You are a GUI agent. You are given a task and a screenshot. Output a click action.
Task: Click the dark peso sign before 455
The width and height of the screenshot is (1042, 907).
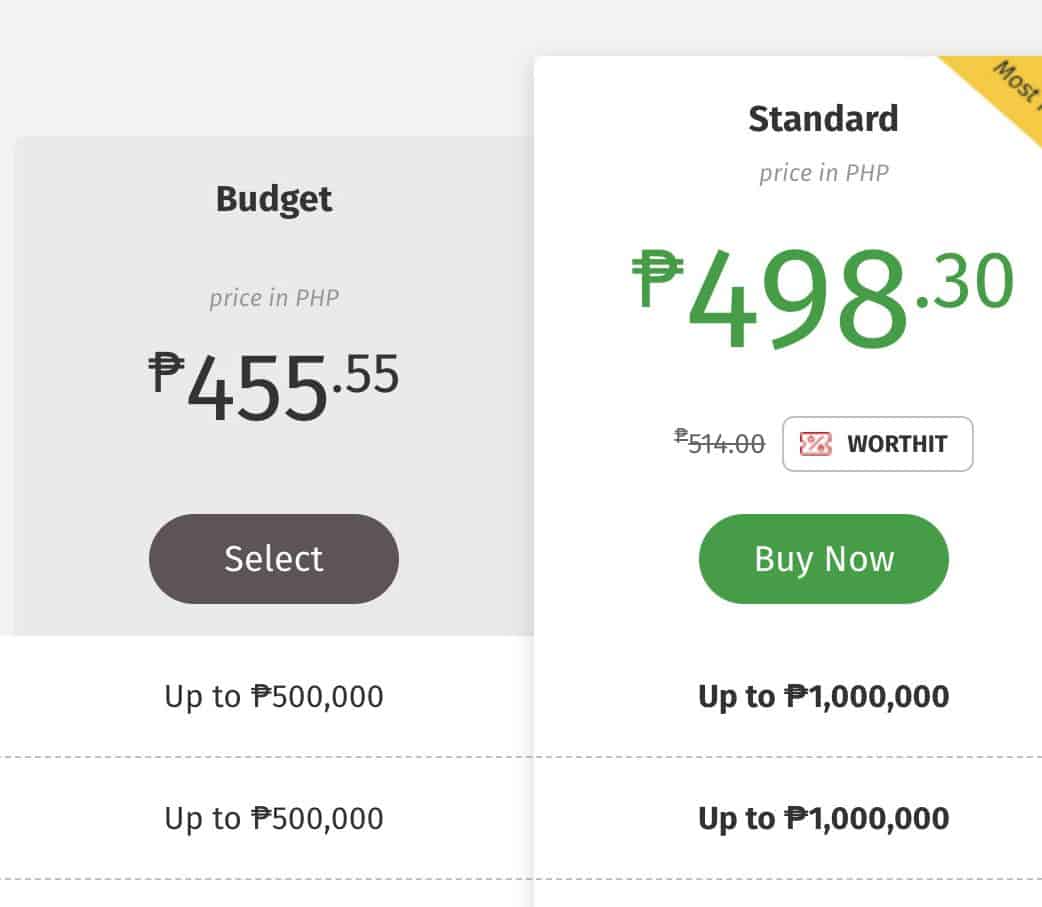click(x=166, y=371)
